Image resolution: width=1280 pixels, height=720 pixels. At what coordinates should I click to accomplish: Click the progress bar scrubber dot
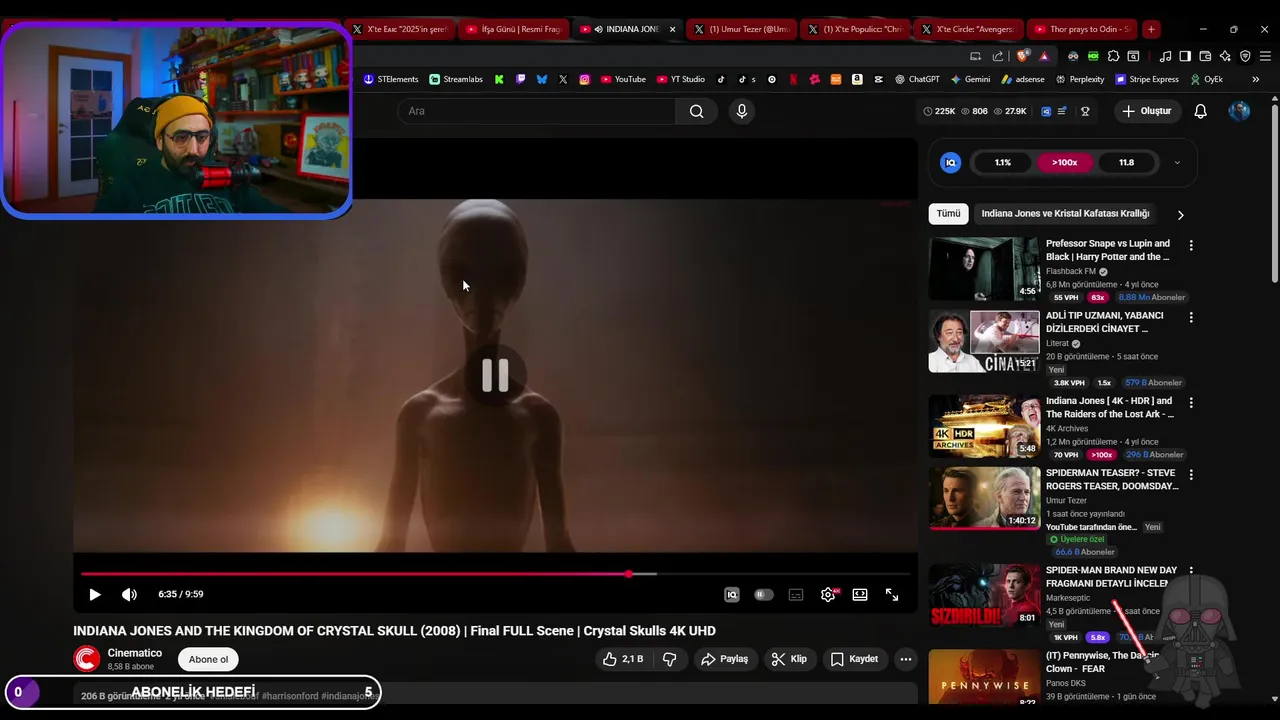pyautogui.click(x=629, y=574)
